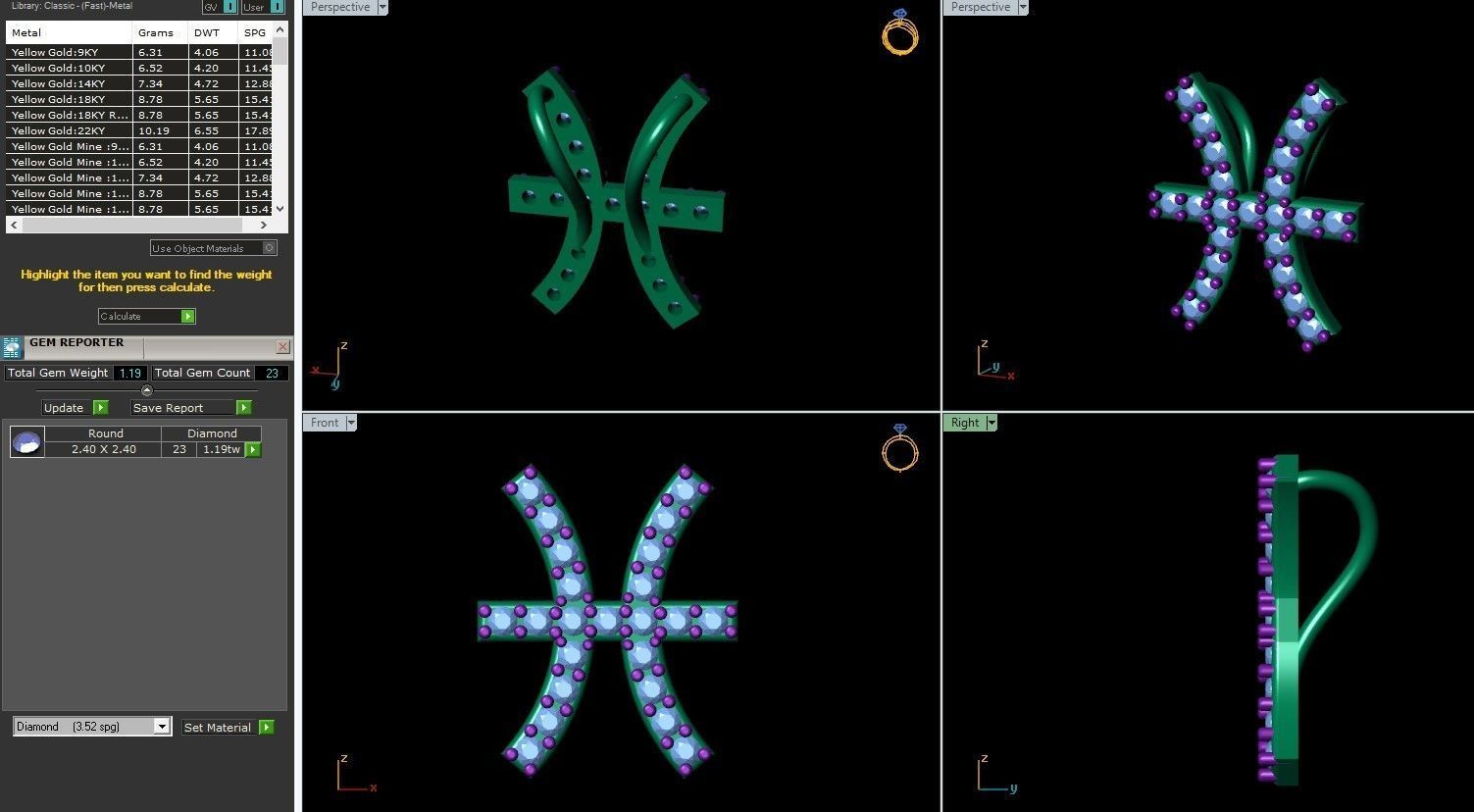Click the Calculate button
1474x812 pixels.
147,316
